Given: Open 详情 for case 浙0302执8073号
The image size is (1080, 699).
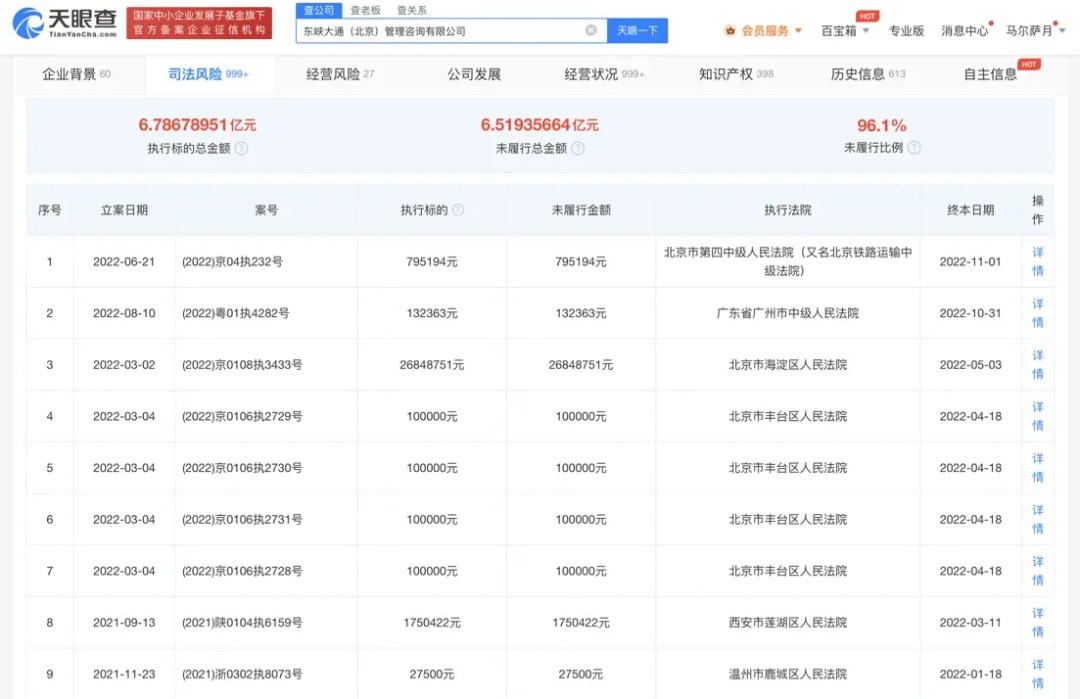Looking at the screenshot, I should click(x=1038, y=674).
